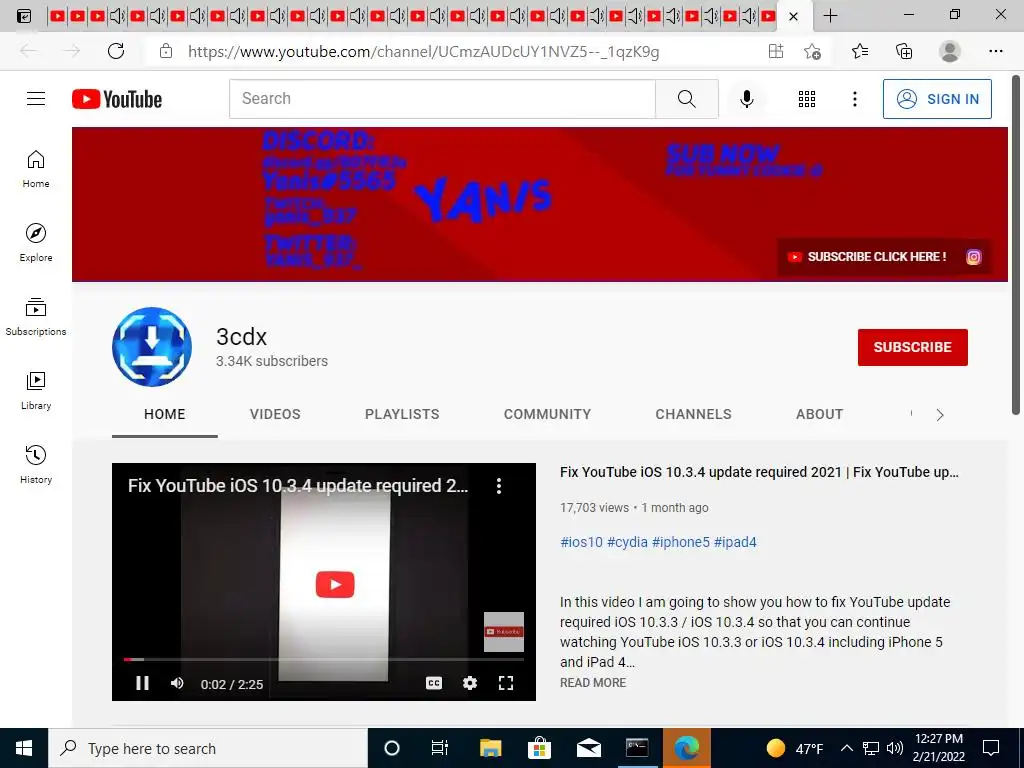Click the #iphone5 hashtag
The image size is (1024, 768).
[680, 542]
